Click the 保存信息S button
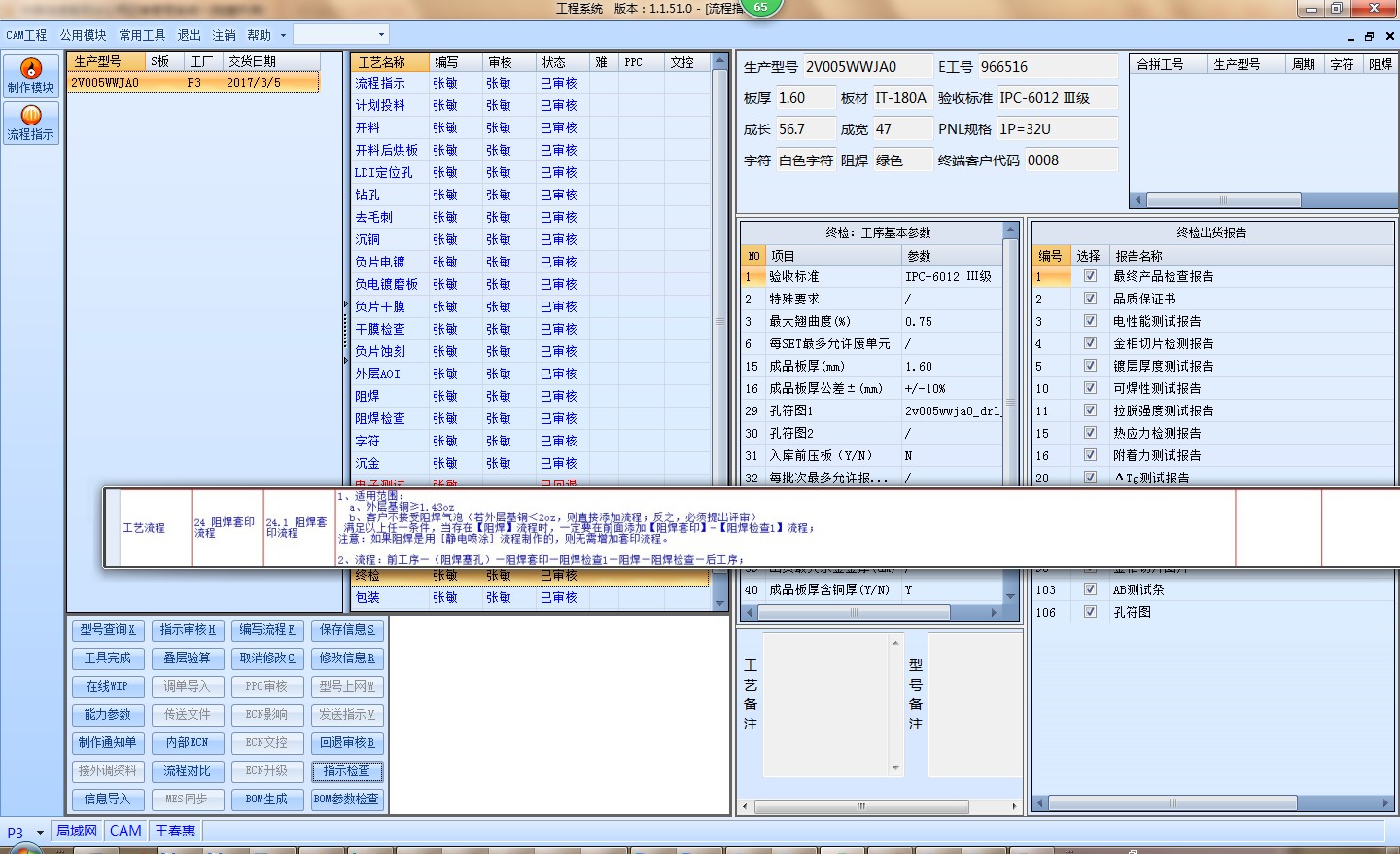This screenshot has height=854, width=1400. tap(347, 630)
